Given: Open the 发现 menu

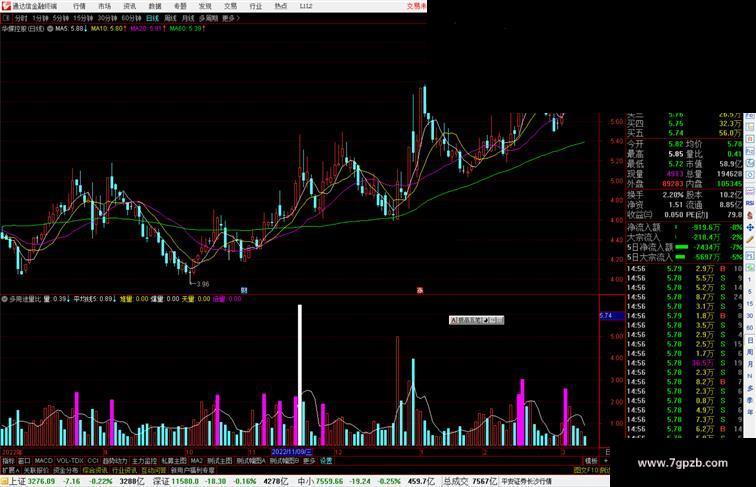Looking at the screenshot, I should [x=205, y=6].
